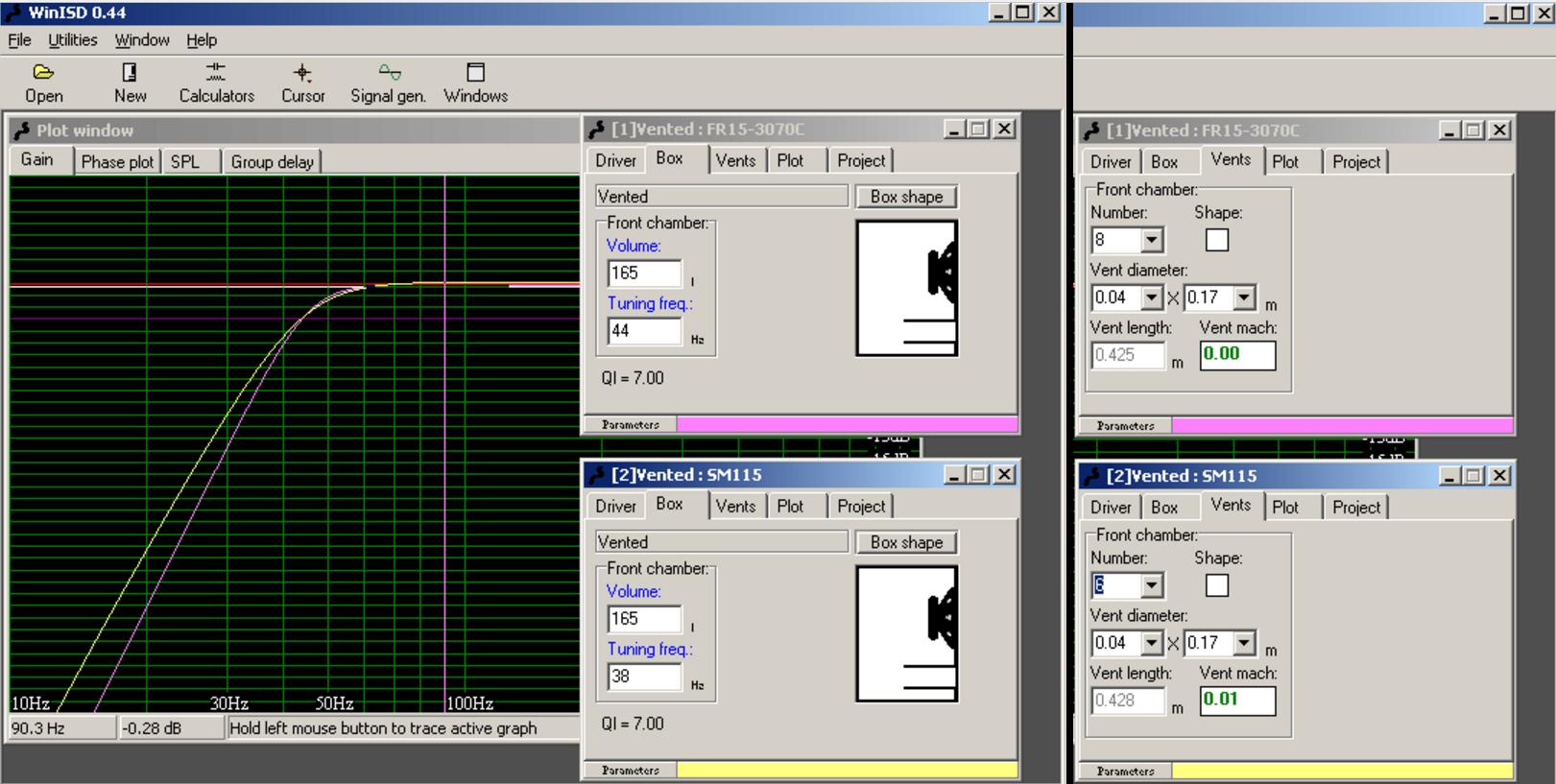Click Box shape button for FR15-3070C
The height and width of the screenshot is (784, 1556).
tap(906, 197)
